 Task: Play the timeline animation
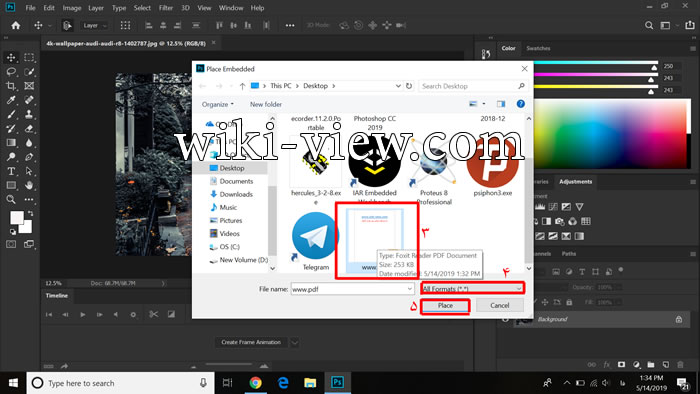83,315
